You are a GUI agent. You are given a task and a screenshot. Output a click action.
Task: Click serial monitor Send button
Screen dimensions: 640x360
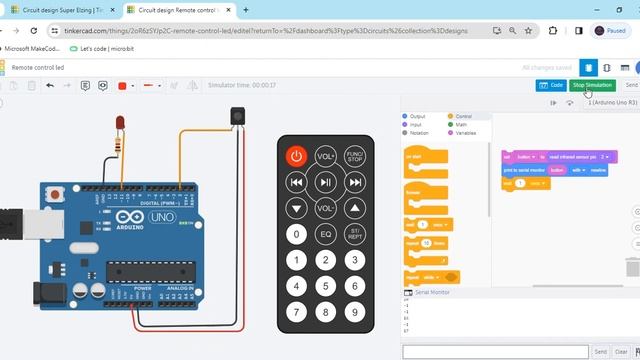(x=600, y=351)
